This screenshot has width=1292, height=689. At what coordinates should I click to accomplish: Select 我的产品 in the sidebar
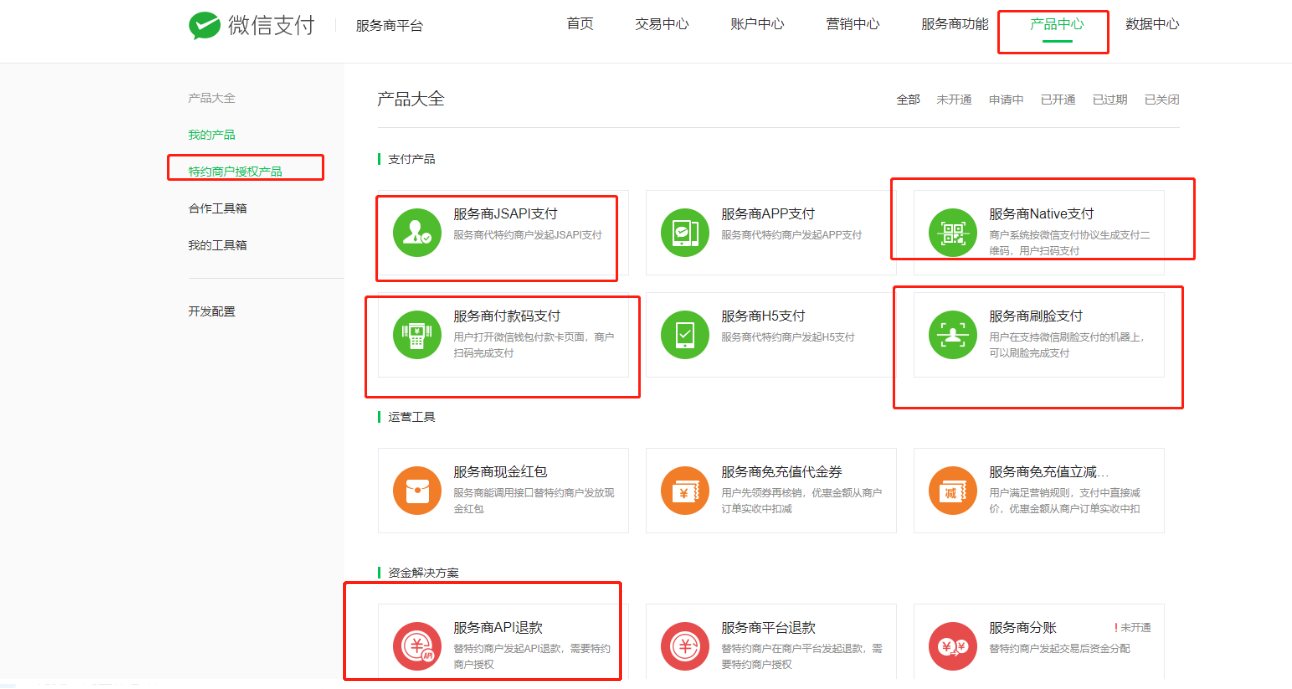[212, 135]
